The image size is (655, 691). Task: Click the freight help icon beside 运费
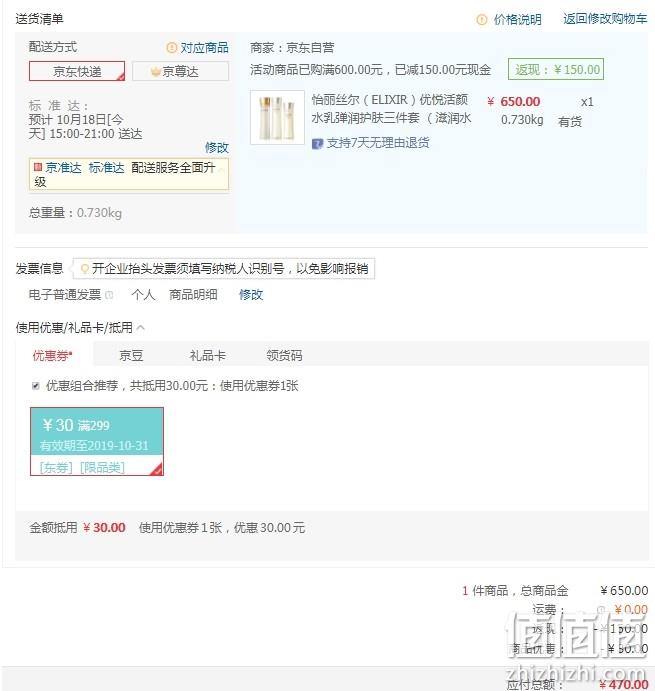tap(600, 610)
